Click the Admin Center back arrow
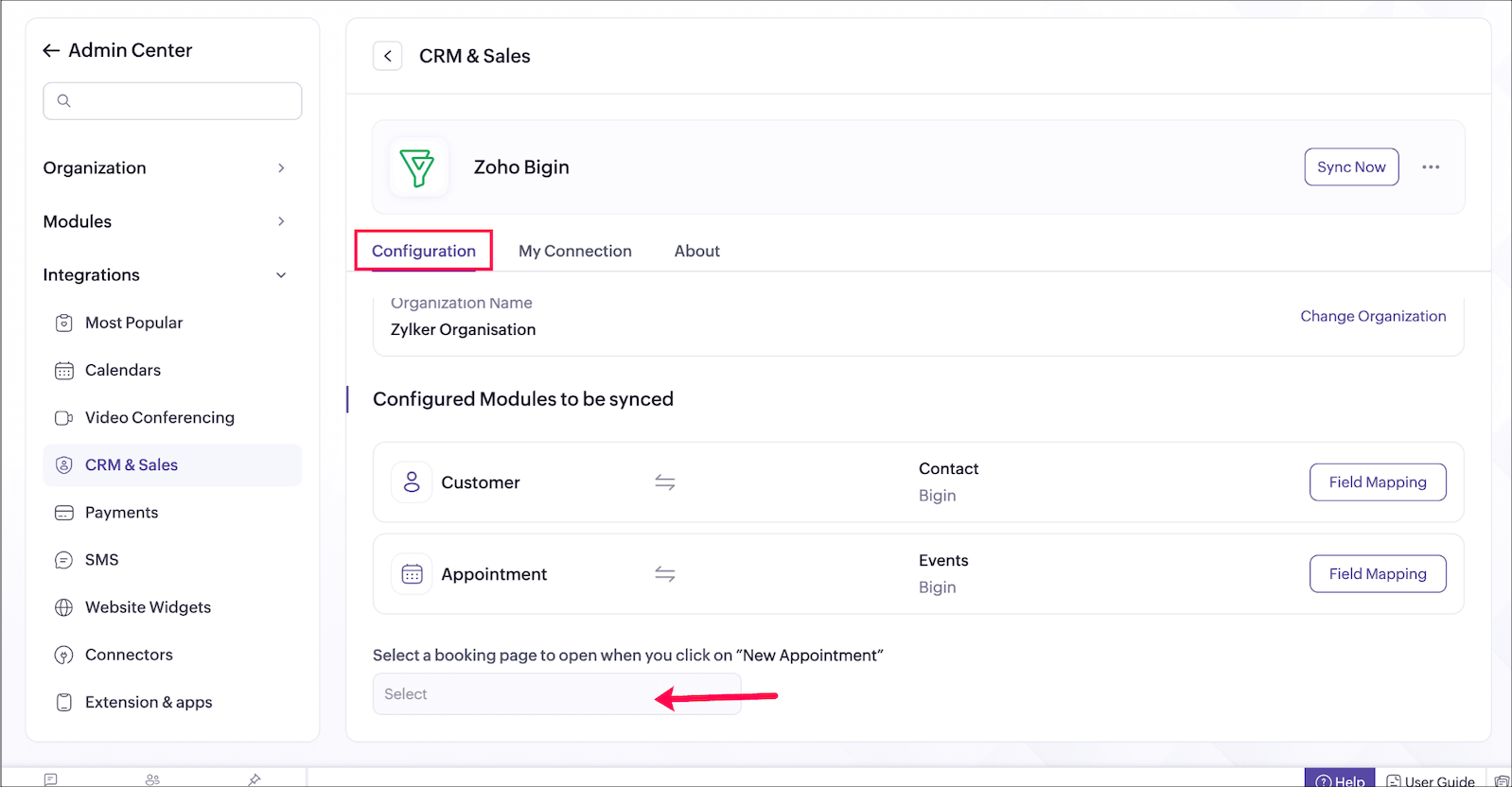Viewport: 1512px width, 787px height. click(51, 51)
